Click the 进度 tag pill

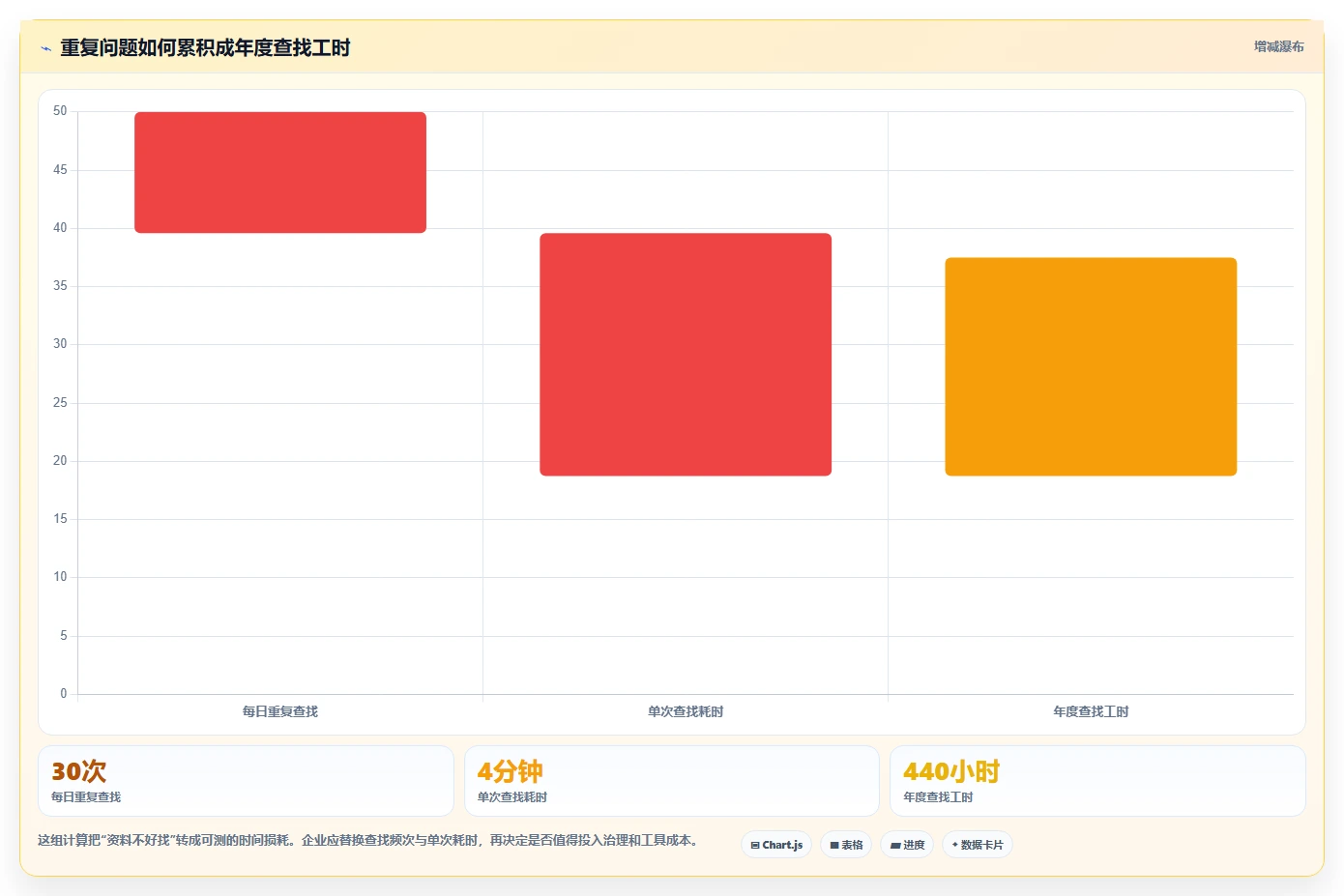(x=907, y=845)
